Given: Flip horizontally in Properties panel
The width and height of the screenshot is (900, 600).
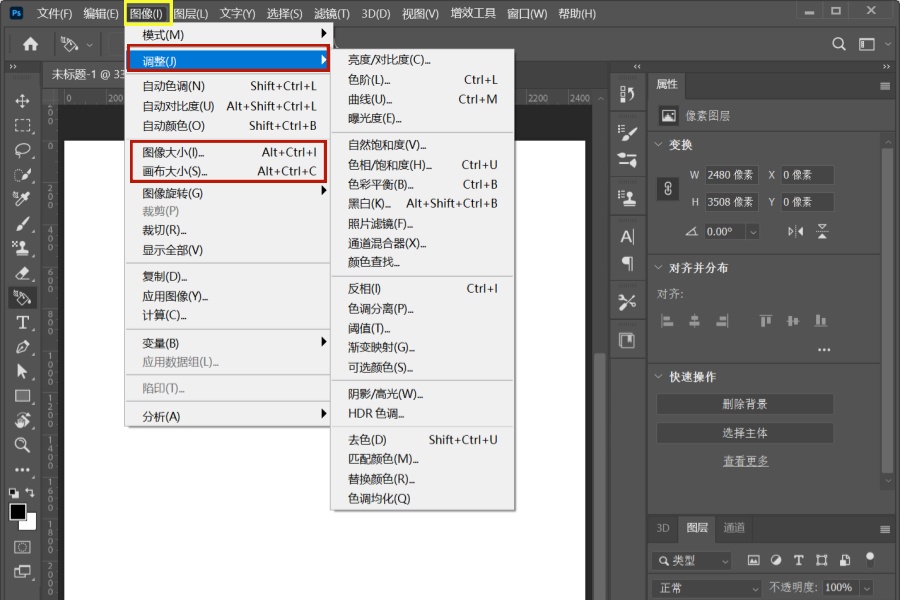Looking at the screenshot, I should 796,231.
